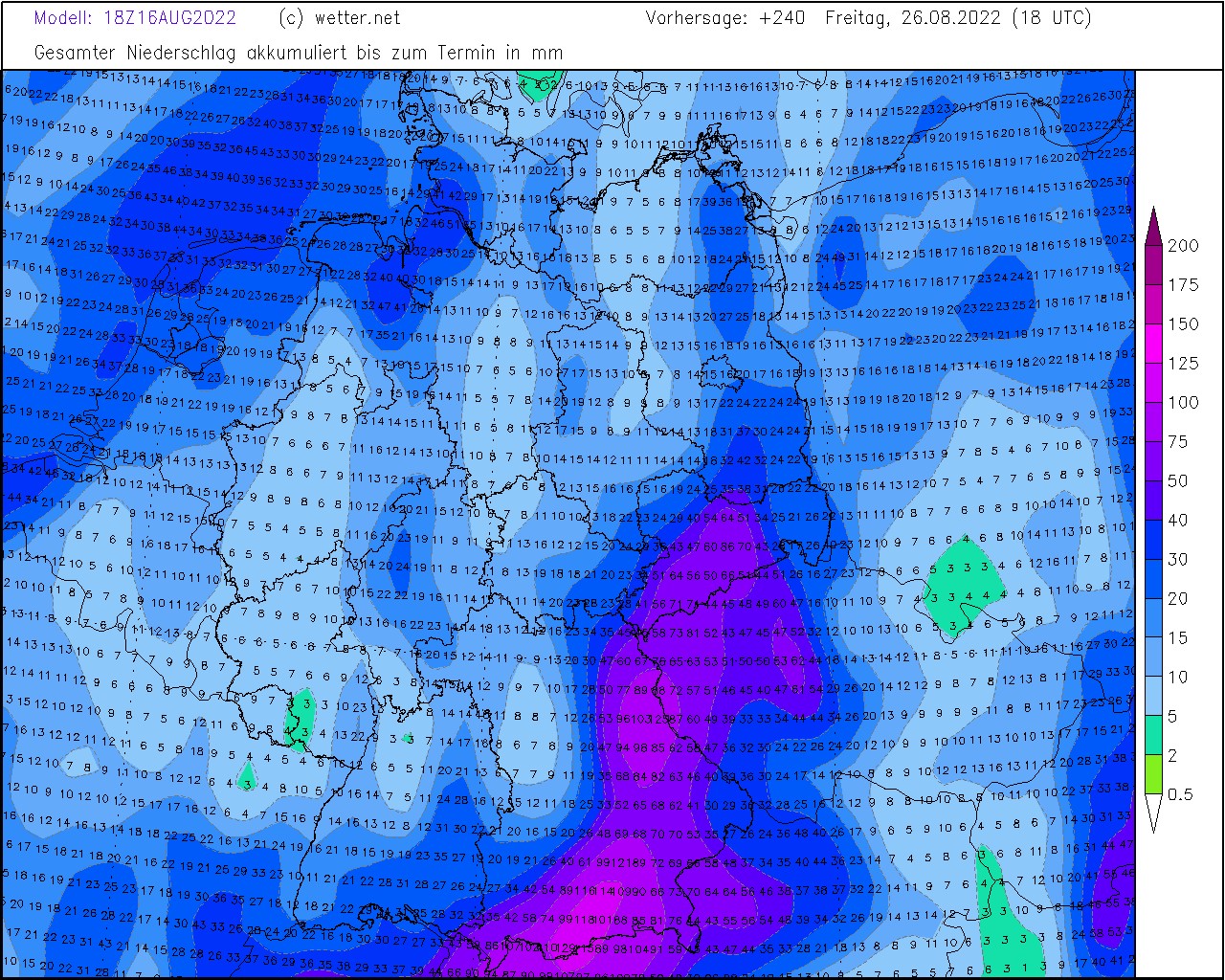Click the Freitag, 26.08.2022 date text
Image resolution: width=1225 pixels, height=980 pixels.
point(913,18)
